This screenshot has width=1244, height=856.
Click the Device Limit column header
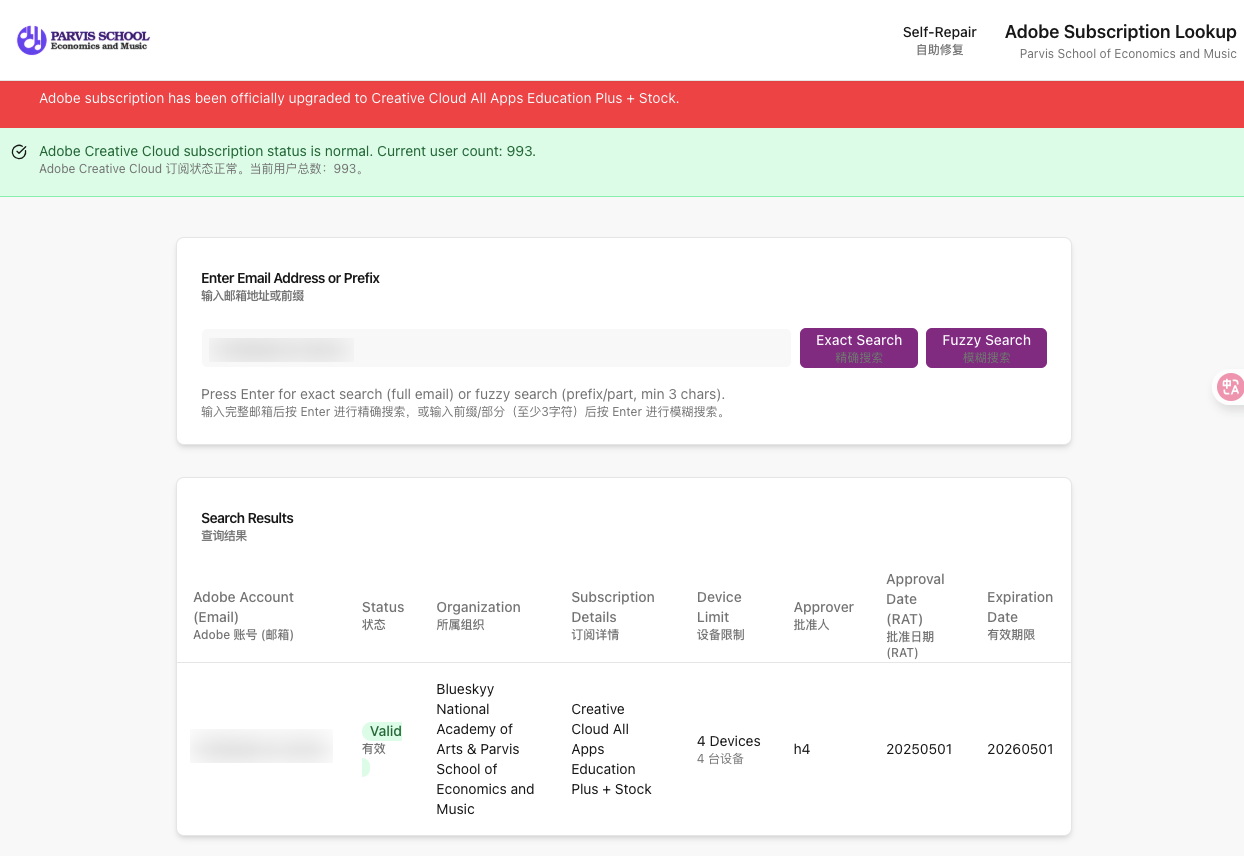pos(720,614)
